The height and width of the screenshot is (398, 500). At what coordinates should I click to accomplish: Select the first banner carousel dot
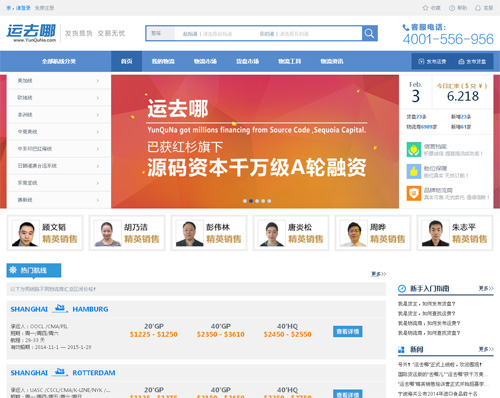pyautogui.click(x=245, y=201)
